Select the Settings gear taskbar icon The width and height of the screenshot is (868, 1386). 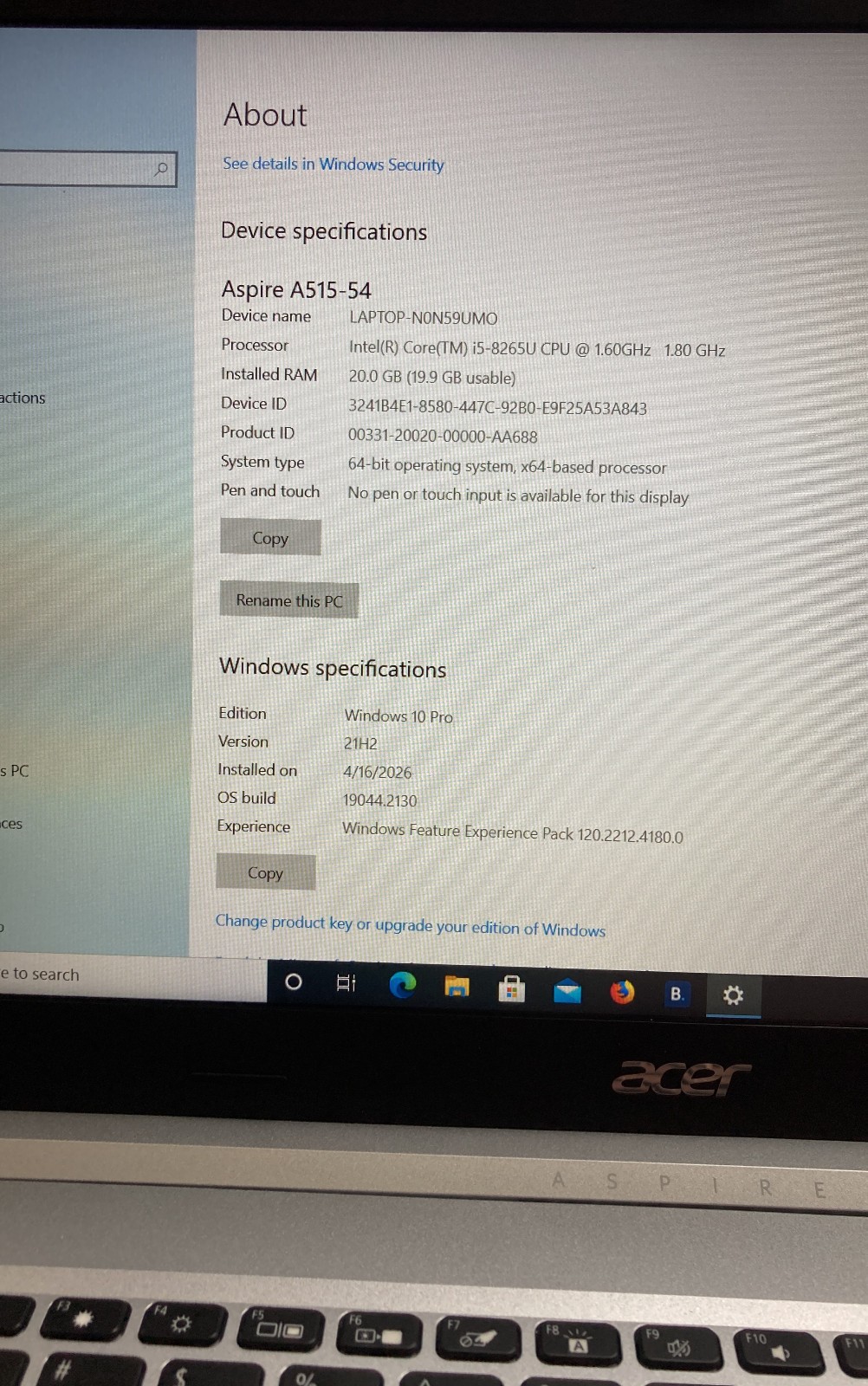click(x=733, y=995)
